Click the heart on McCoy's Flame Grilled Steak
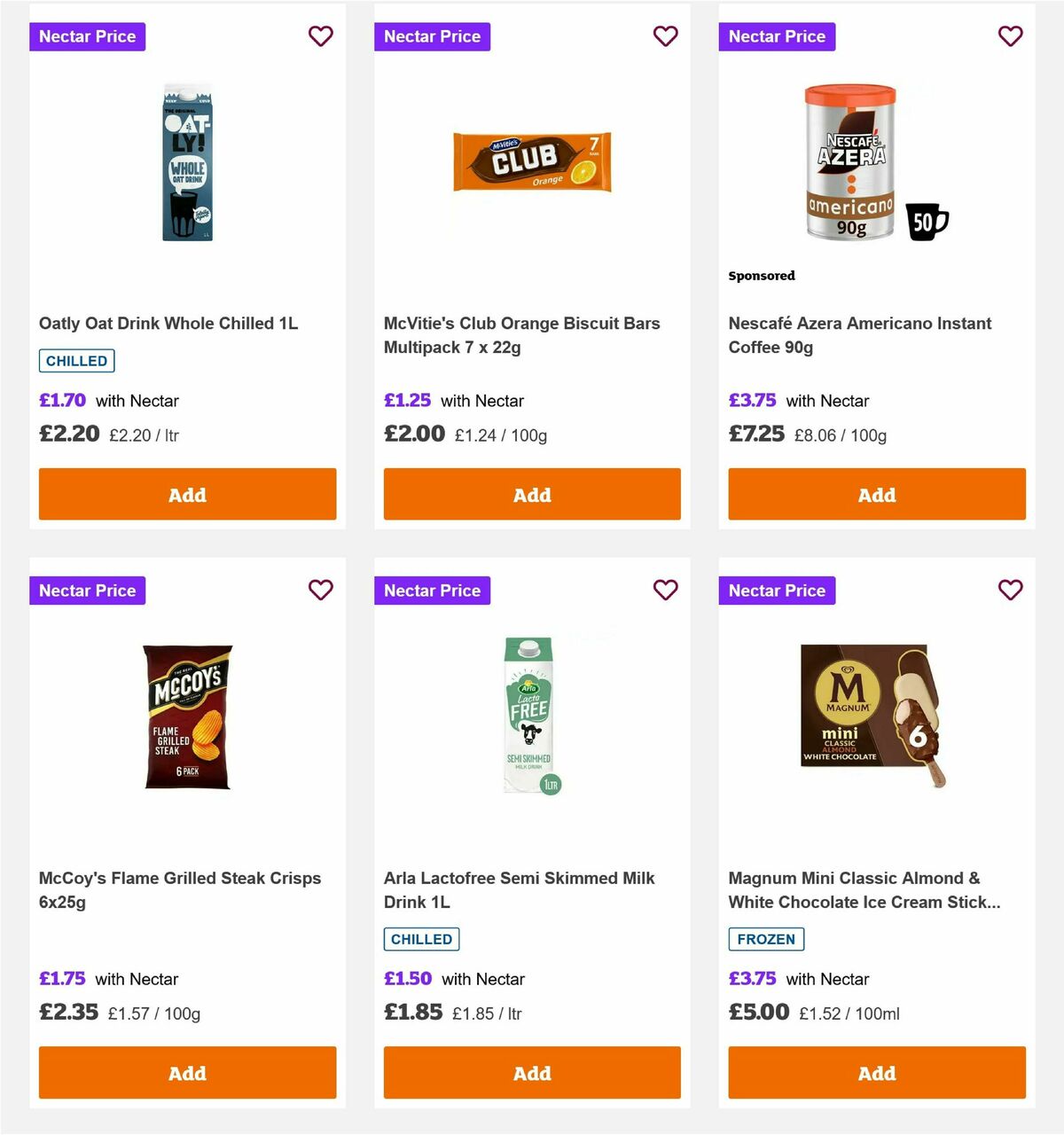This screenshot has width=1064, height=1135. tap(321, 590)
